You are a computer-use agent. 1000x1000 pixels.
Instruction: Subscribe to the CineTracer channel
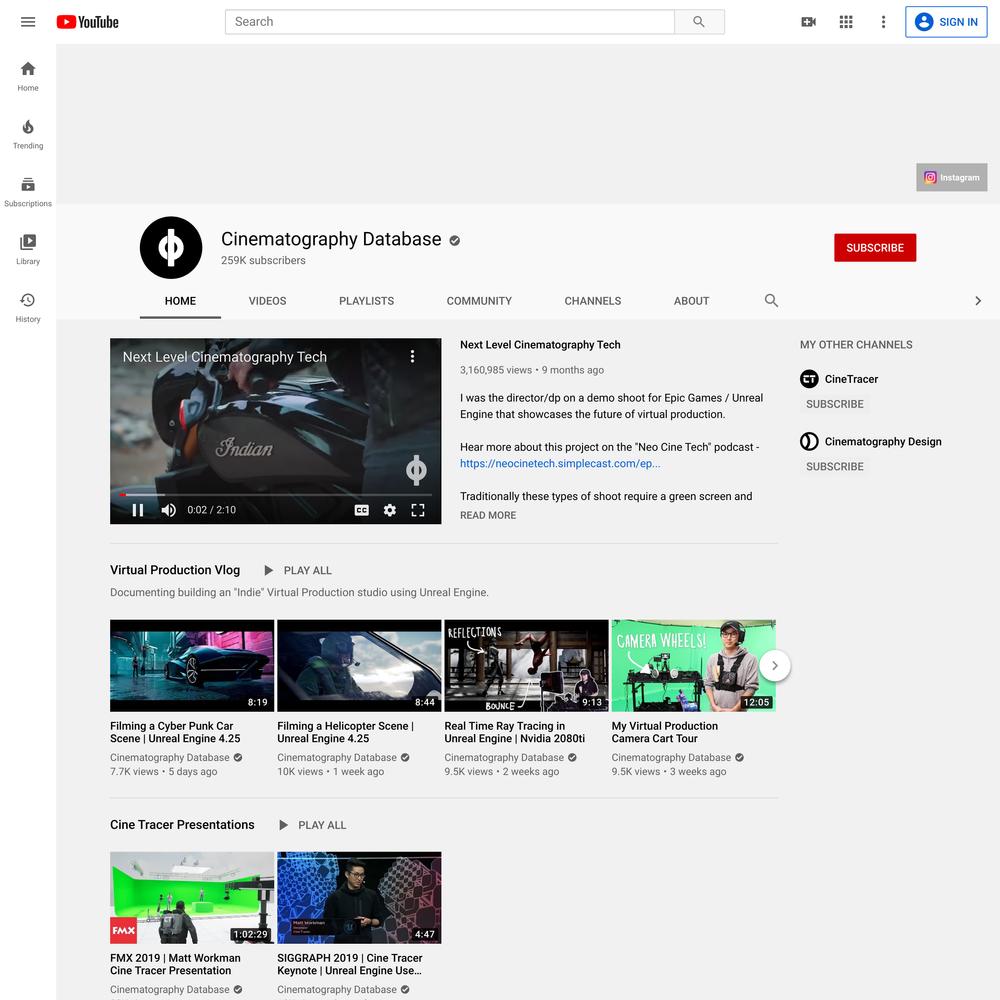coord(835,404)
